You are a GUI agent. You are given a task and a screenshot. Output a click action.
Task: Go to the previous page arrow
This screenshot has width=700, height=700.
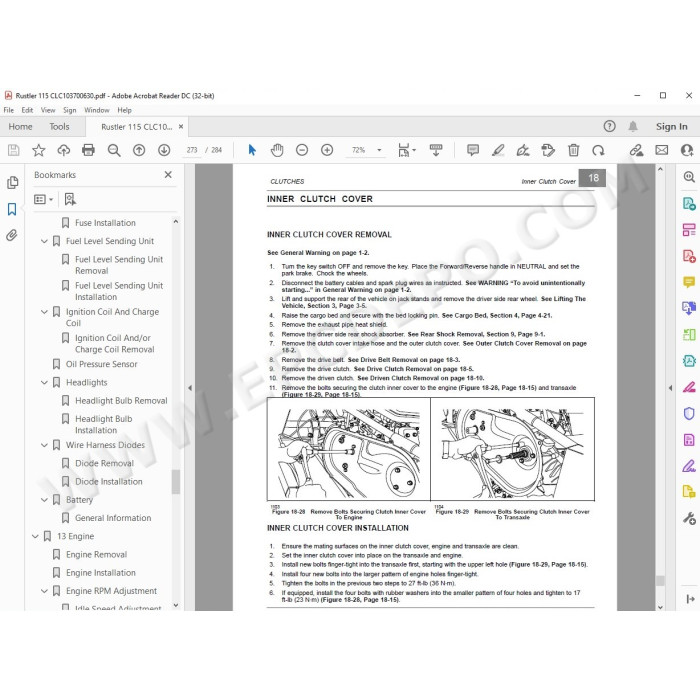(139, 150)
